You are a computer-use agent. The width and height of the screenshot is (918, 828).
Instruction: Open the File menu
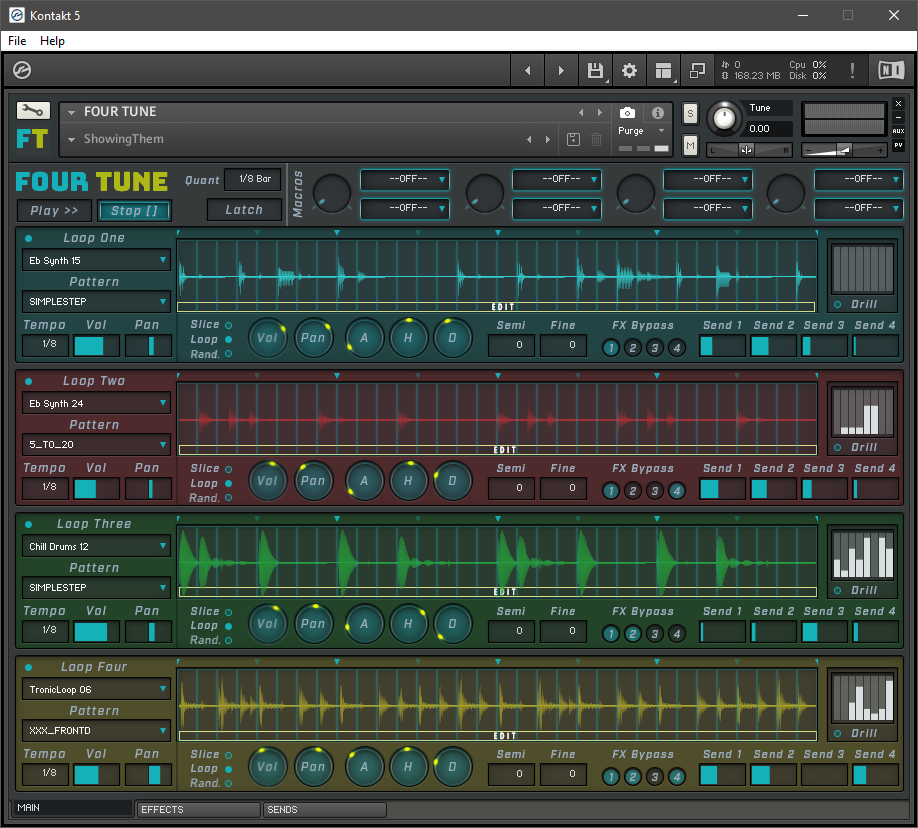click(x=17, y=41)
